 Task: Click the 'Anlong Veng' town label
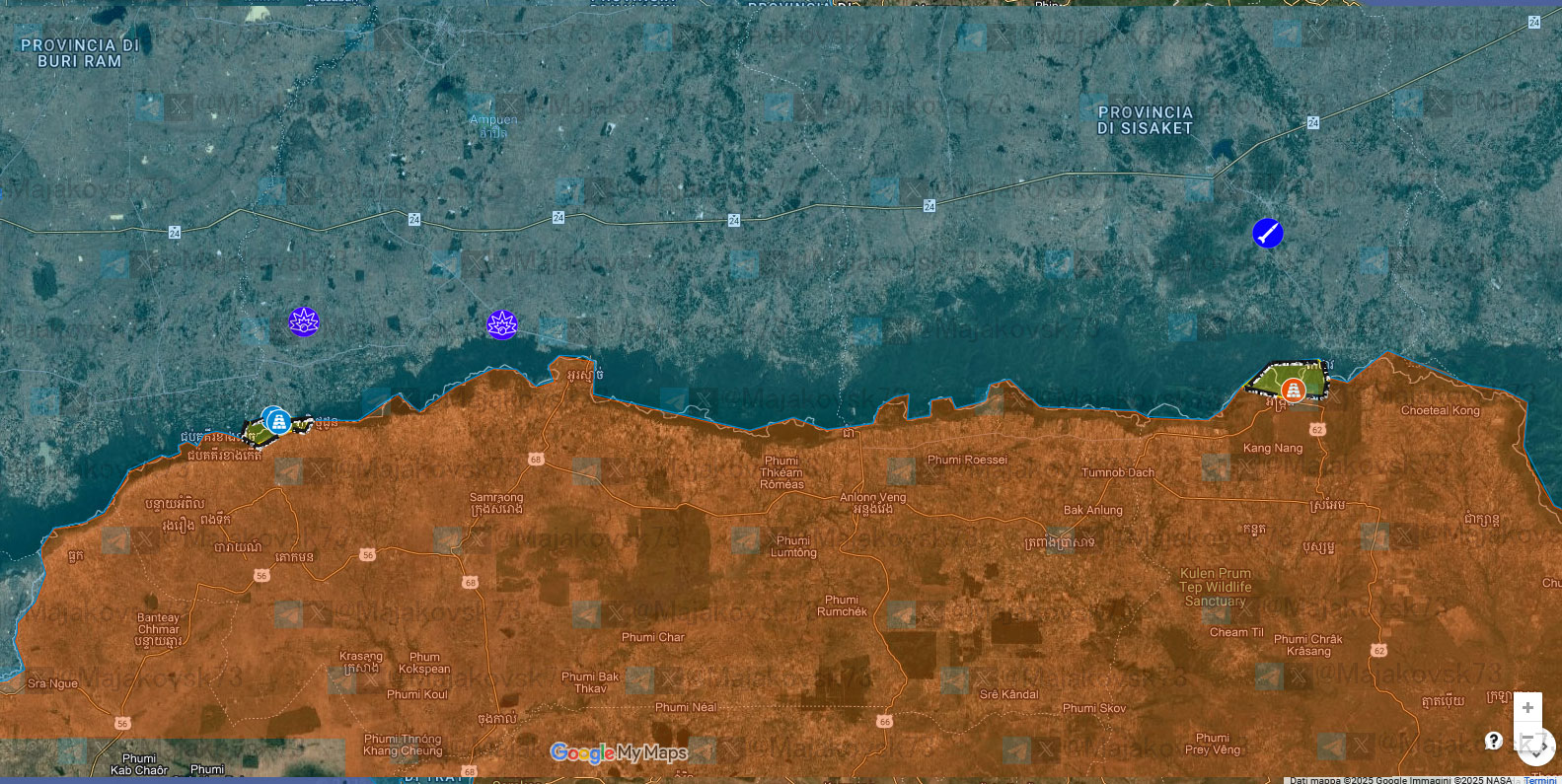(x=872, y=497)
